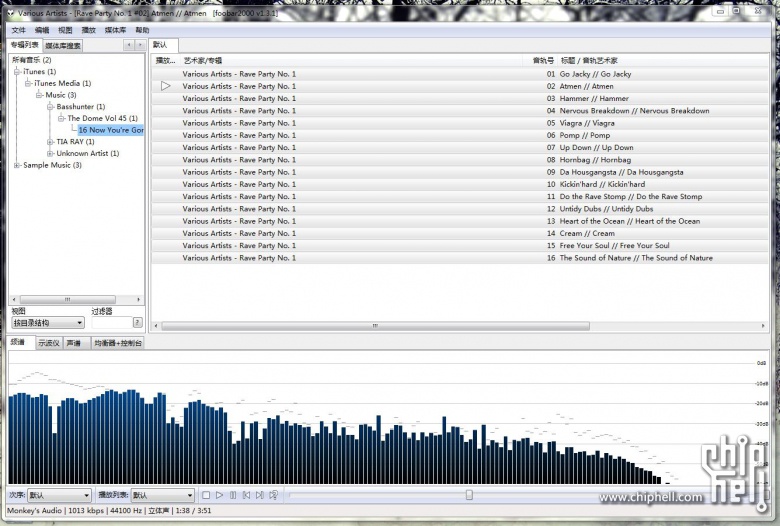Switch to the 媒体库搜索 tab
Viewport: 780px width, 526px height.
(x=63, y=46)
